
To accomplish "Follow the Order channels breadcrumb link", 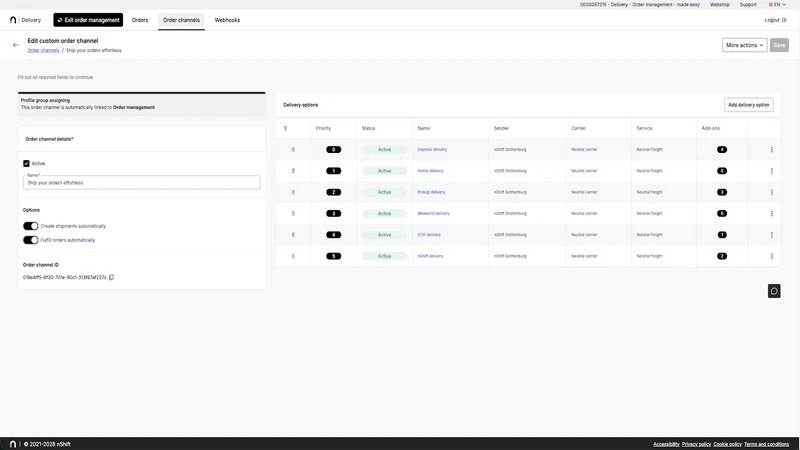I will coord(43,51).
